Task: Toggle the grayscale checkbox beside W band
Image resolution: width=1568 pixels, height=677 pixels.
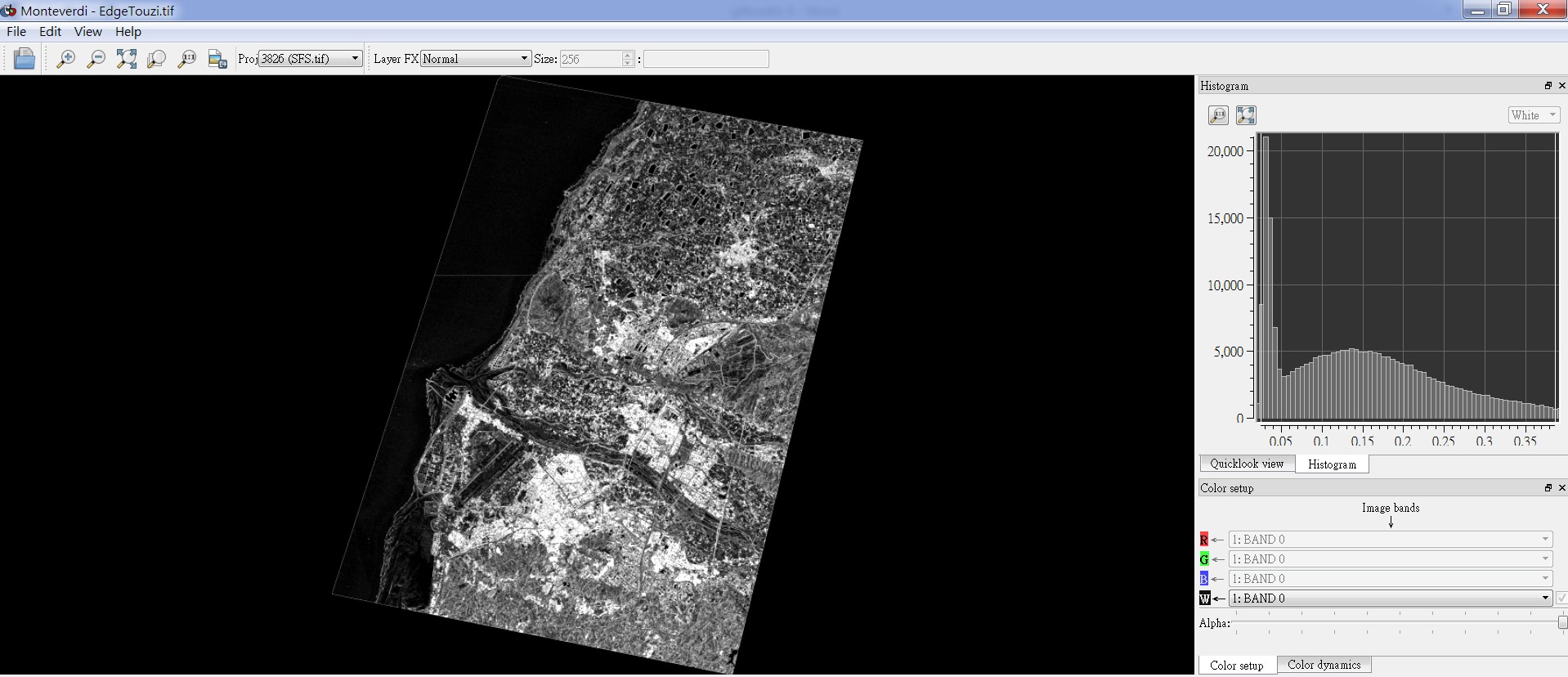Action: tap(1561, 599)
